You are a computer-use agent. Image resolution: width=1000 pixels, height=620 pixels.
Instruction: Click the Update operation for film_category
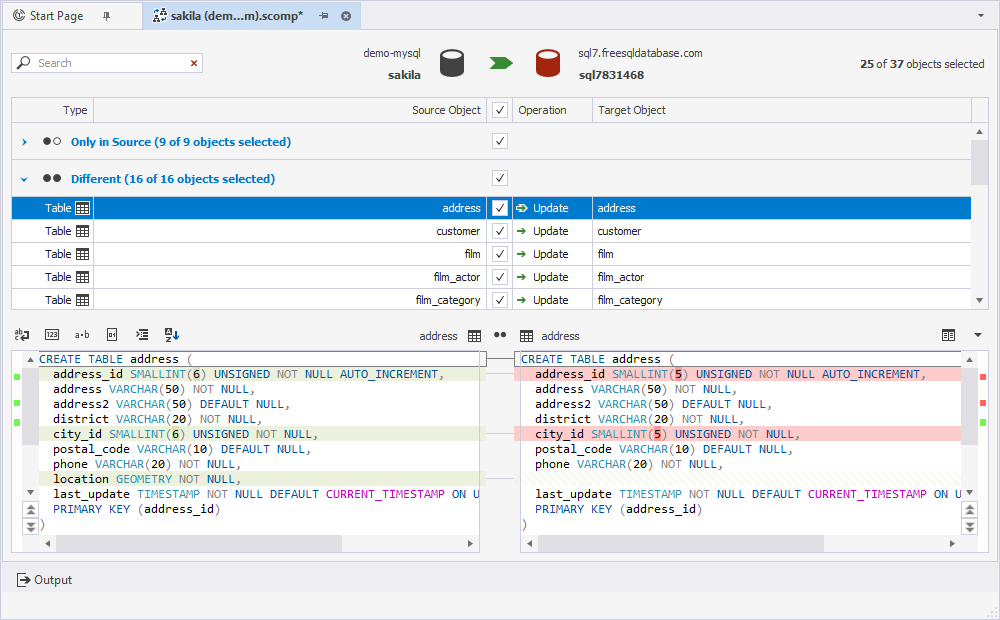coord(550,300)
